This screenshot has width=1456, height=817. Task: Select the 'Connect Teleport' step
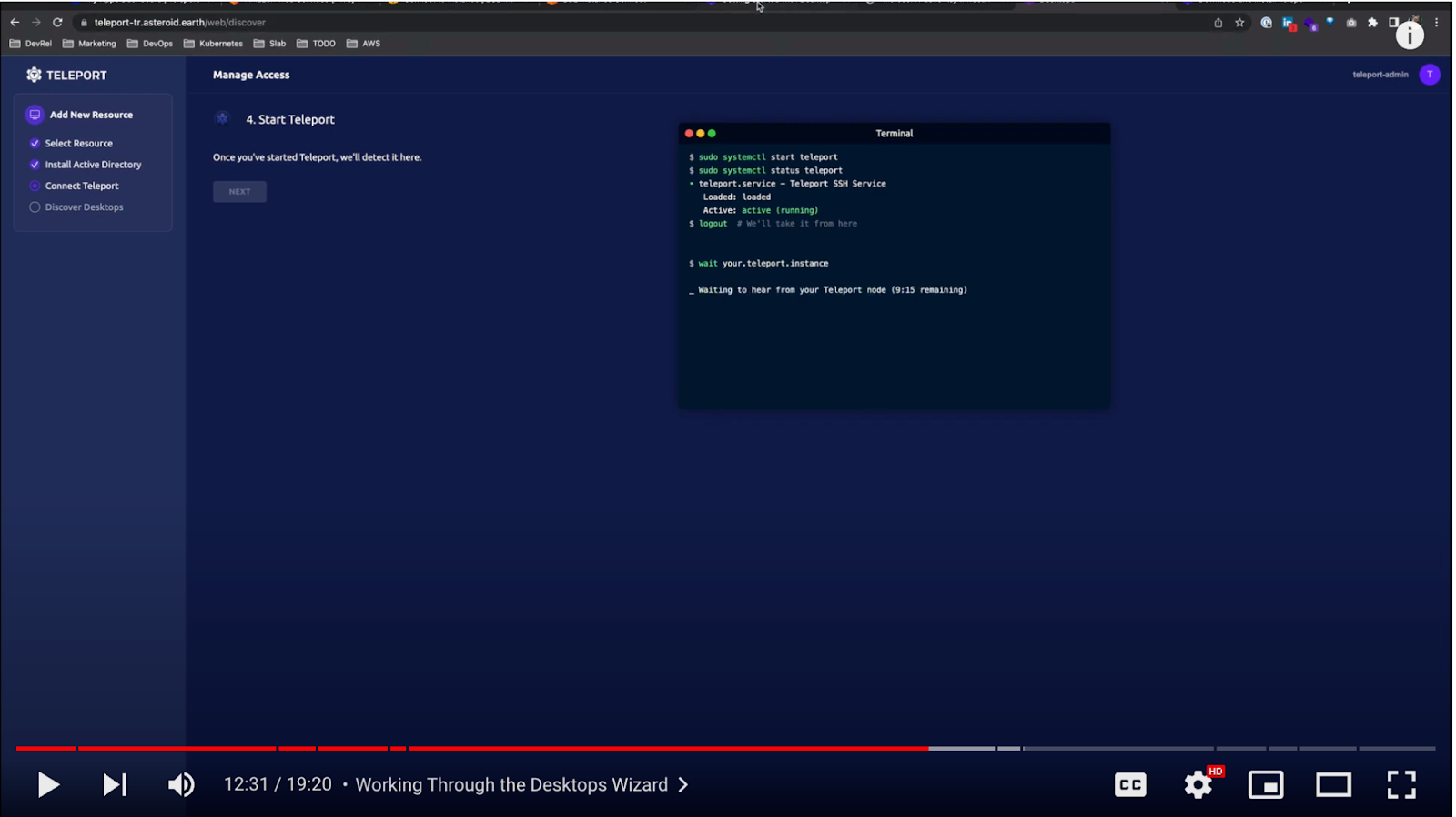pos(82,186)
